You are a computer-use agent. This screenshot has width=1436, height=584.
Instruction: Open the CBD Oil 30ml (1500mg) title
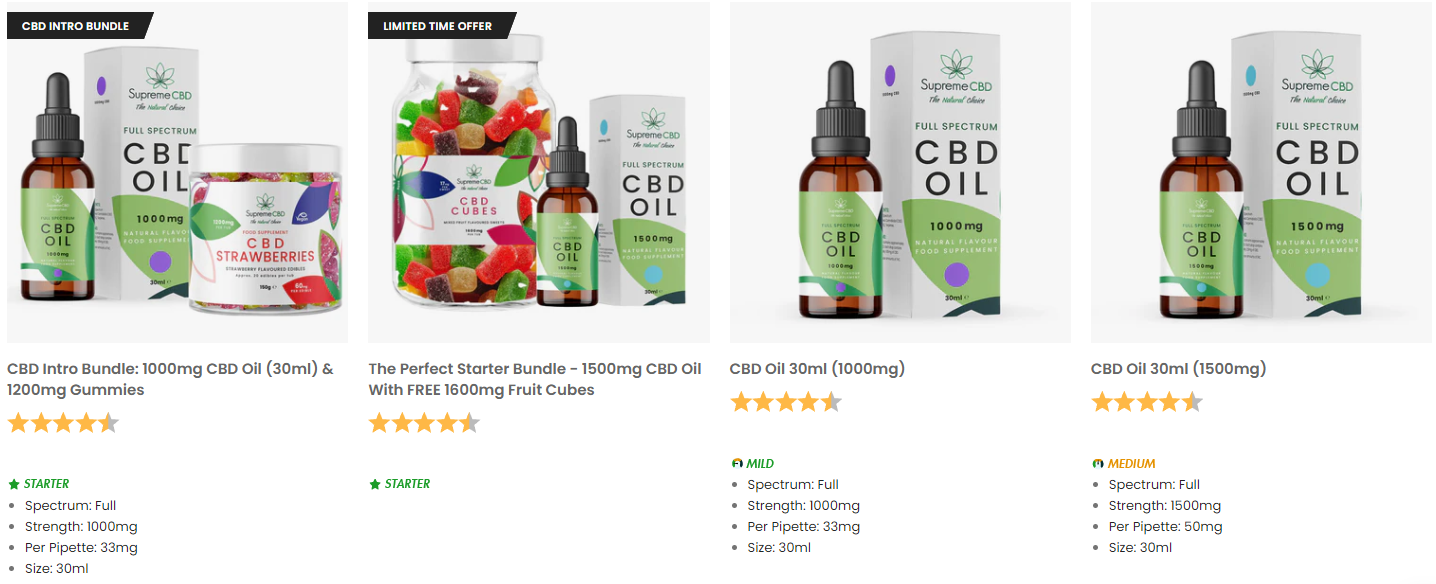coord(1178,369)
